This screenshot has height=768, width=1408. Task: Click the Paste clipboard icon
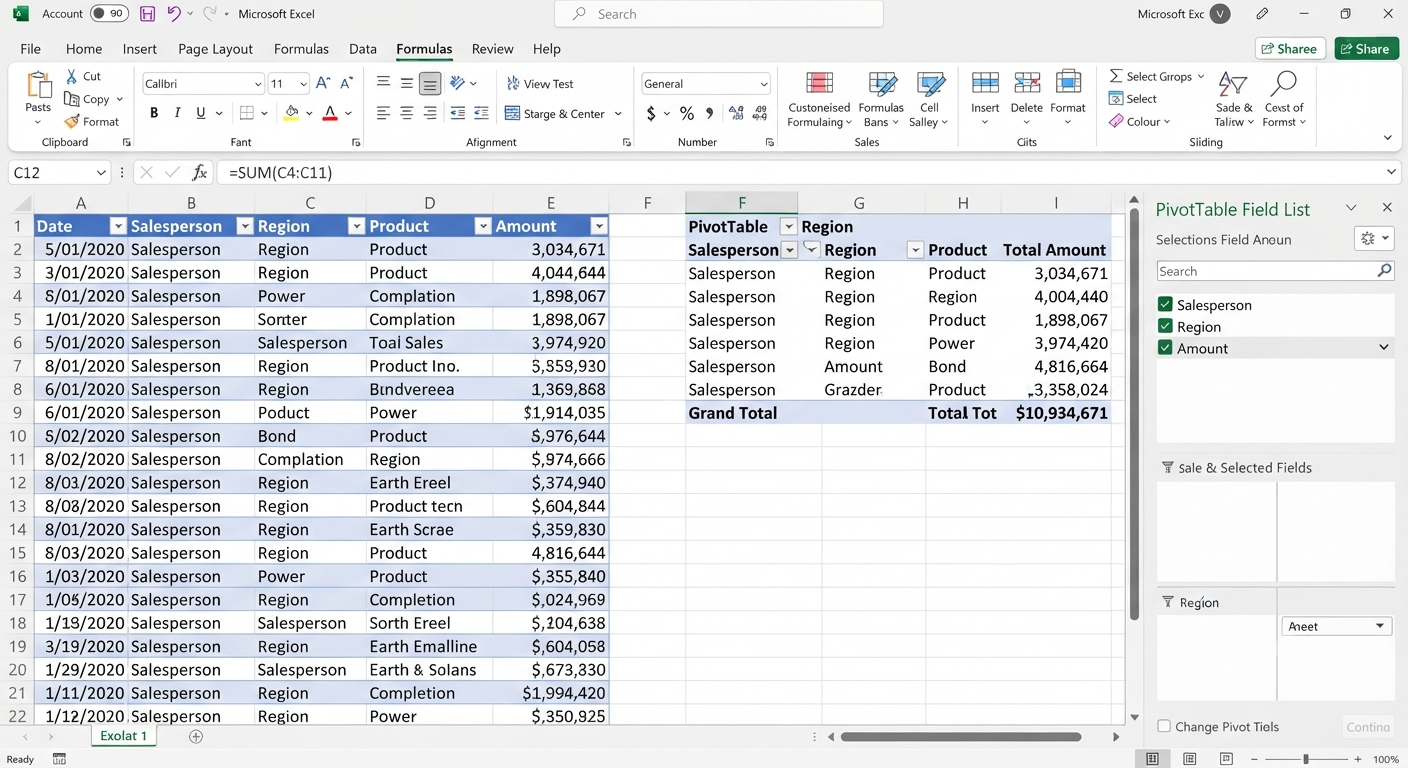(x=38, y=85)
